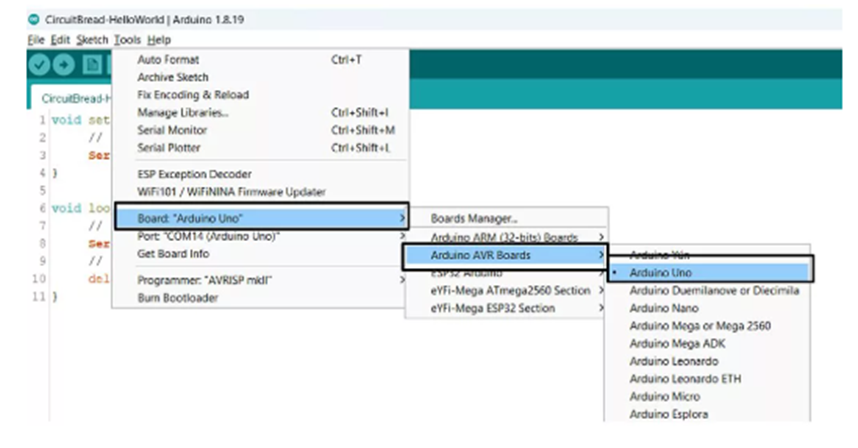
Task: Open the Help menu
Action: (x=159, y=40)
